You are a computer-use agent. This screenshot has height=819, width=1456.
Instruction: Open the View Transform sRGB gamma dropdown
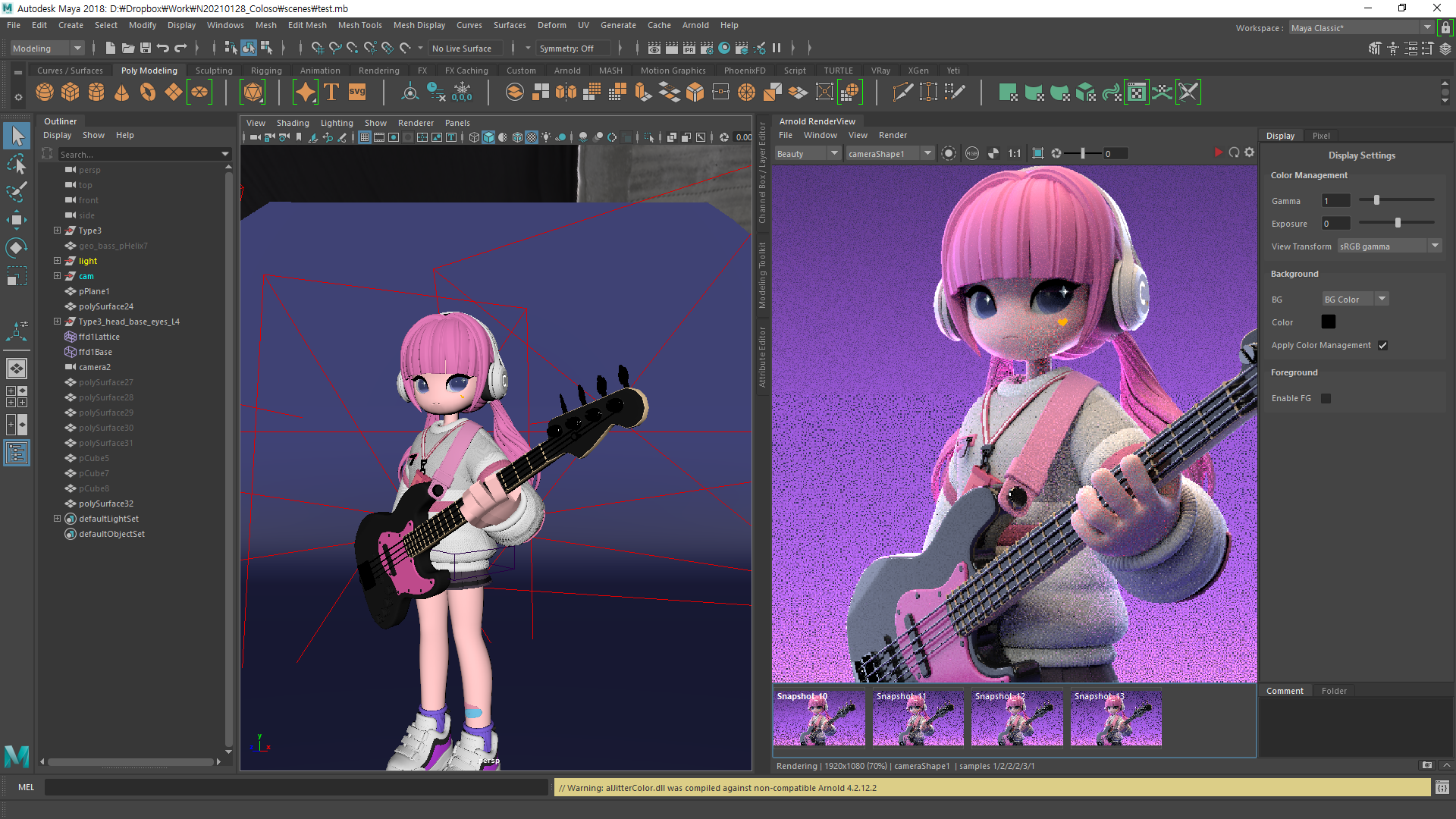point(1389,246)
